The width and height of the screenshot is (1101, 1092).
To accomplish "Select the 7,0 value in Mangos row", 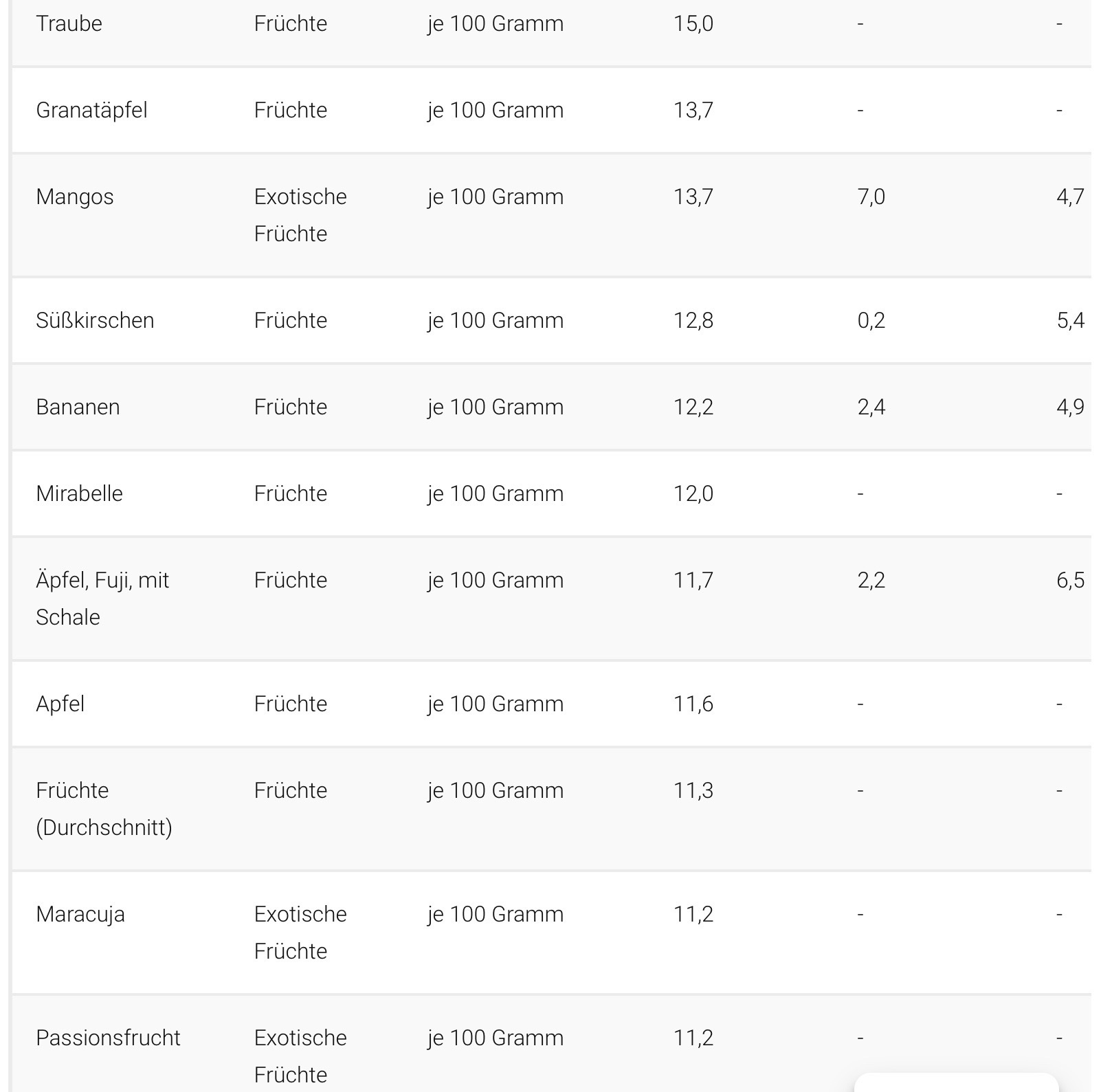I will (x=871, y=197).
